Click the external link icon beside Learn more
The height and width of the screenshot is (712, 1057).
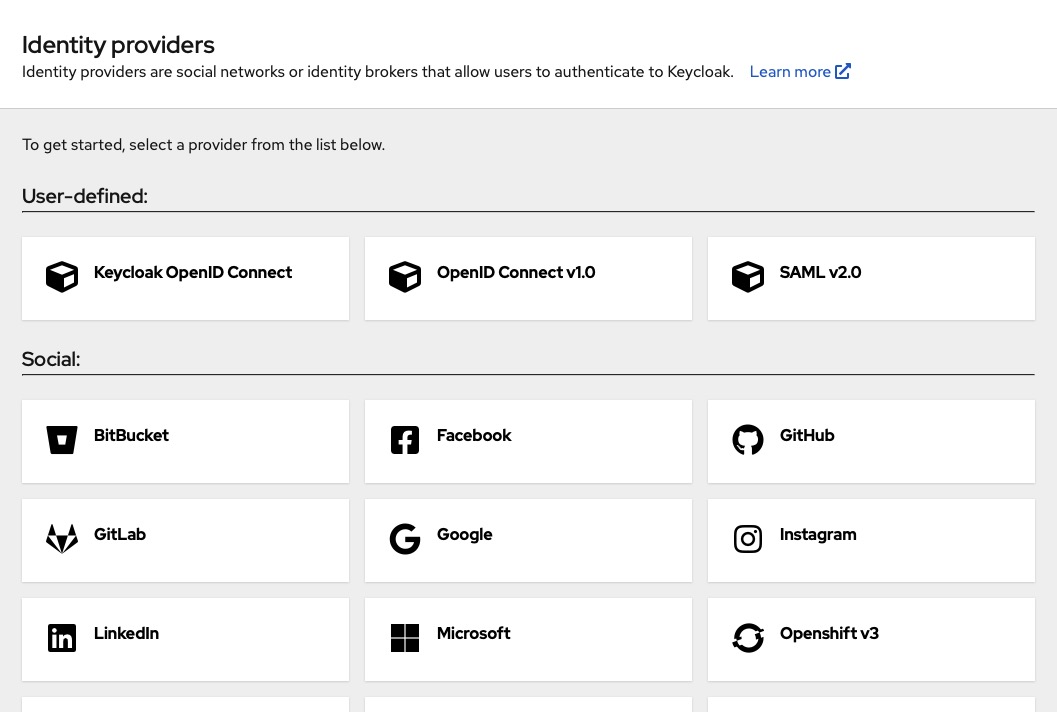pyautogui.click(x=843, y=71)
